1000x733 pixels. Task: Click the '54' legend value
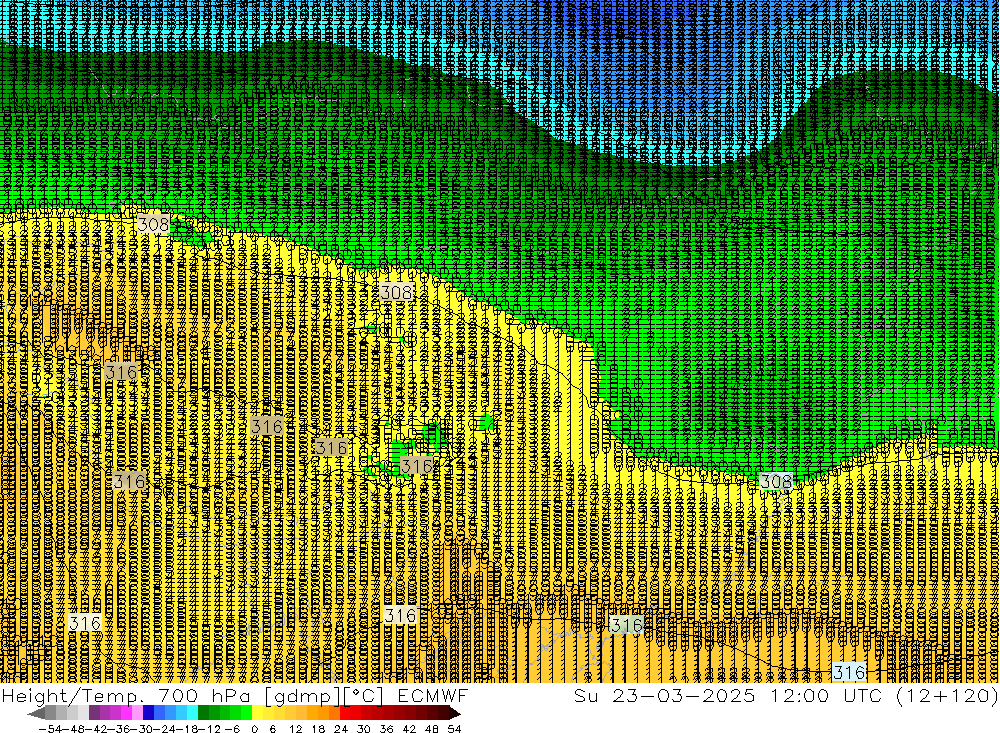pos(454,729)
